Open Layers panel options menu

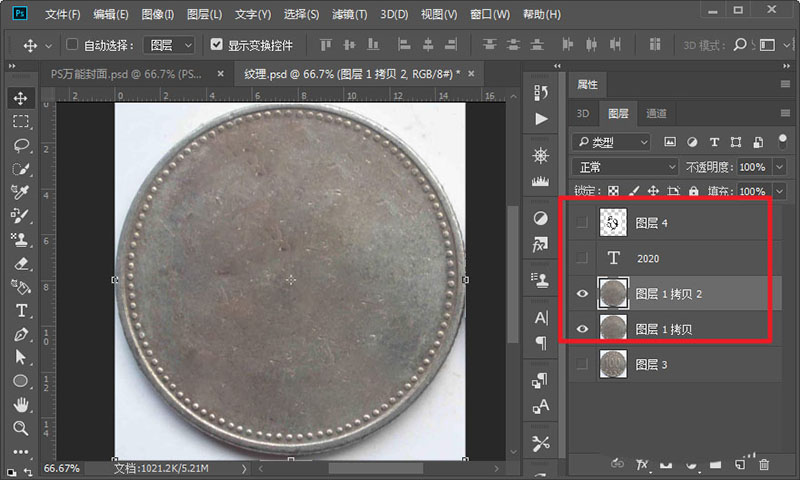click(785, 113)
